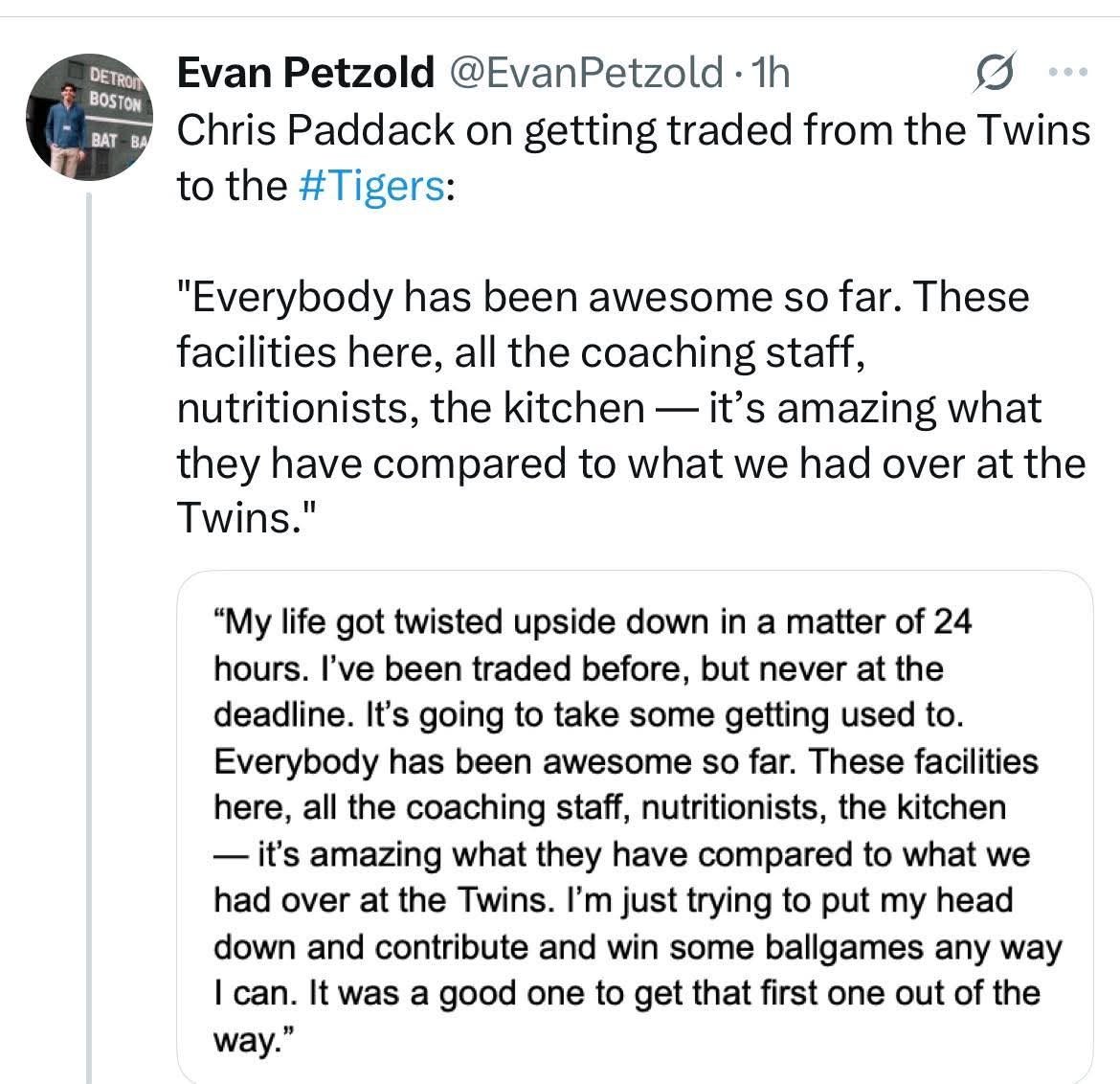Screen dimensions: 1120x1084
Task: Open the Grok explain-post icon
Action: [x=994, y=74]
